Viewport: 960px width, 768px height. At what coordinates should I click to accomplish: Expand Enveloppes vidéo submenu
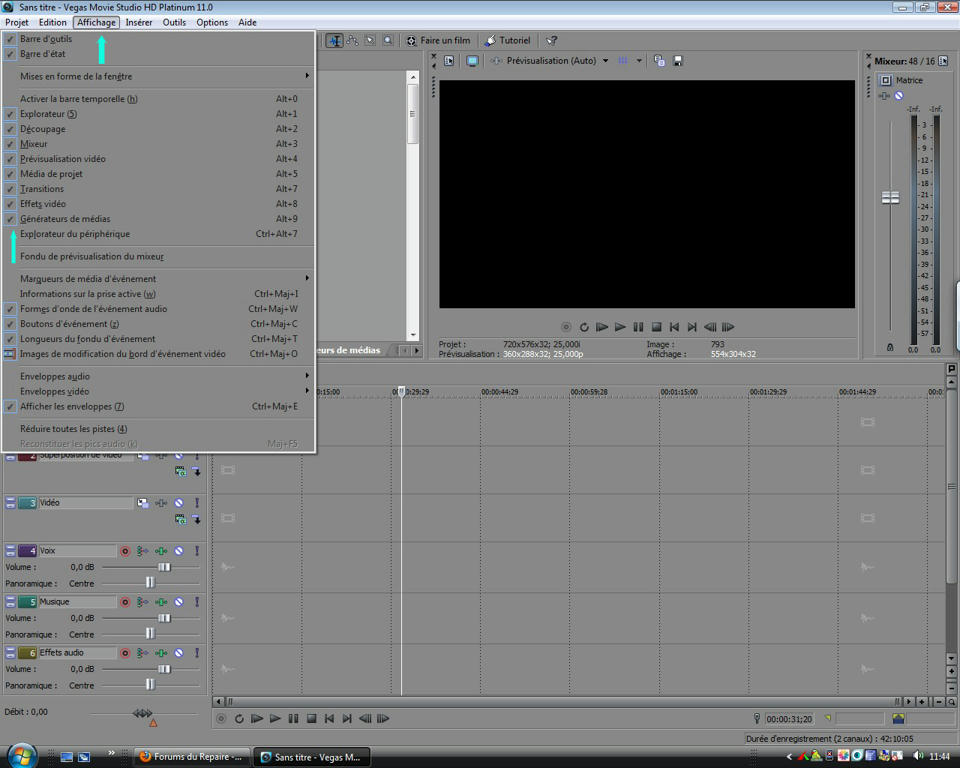pos(159,391)
